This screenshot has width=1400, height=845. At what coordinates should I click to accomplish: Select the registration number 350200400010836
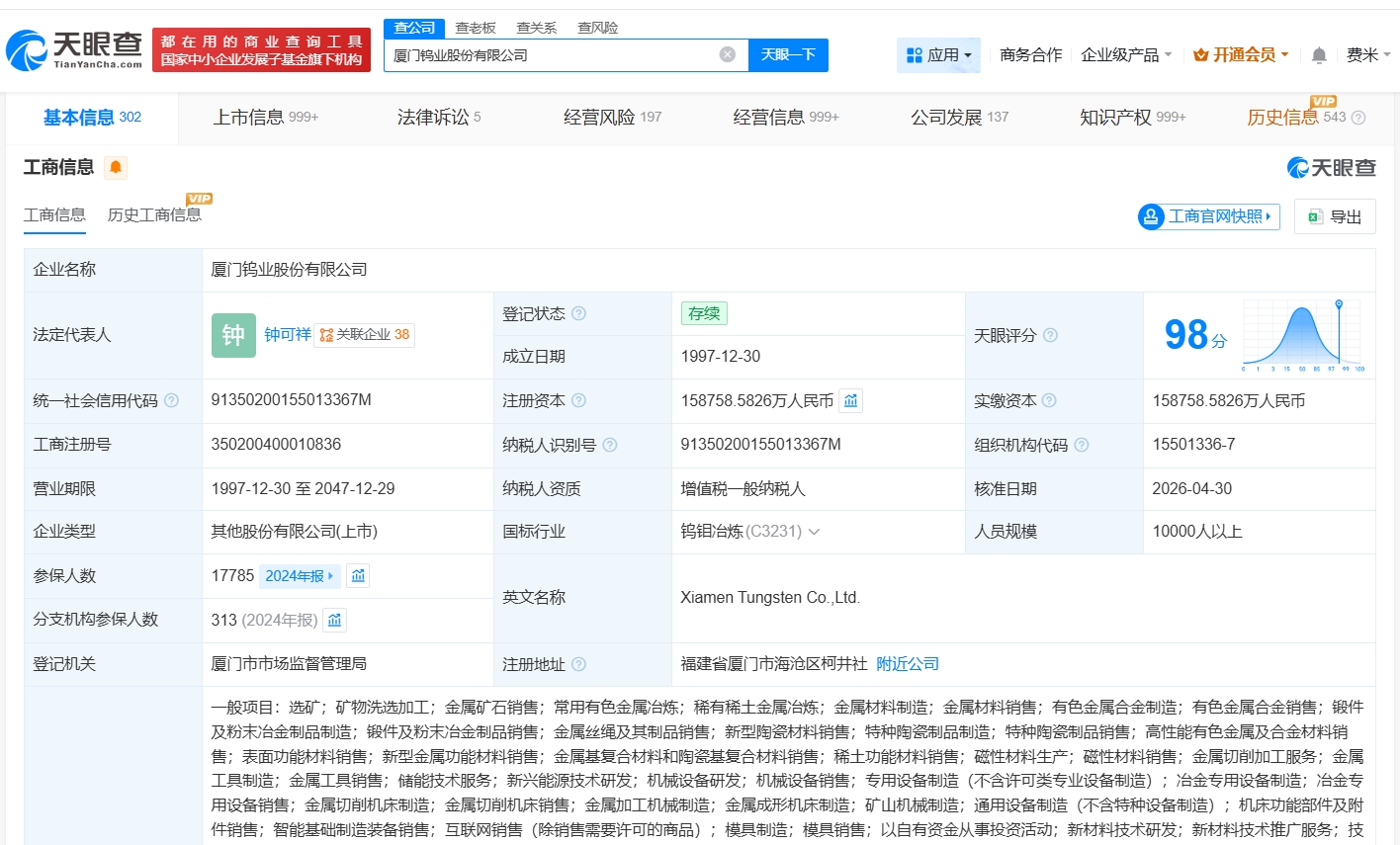(x=276, y=445)
